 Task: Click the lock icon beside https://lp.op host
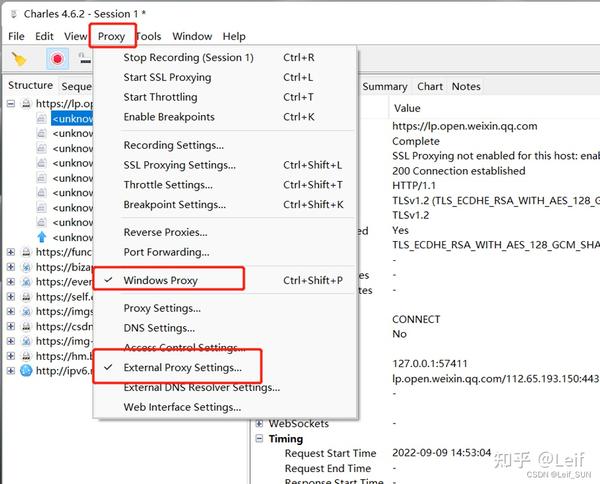[26, 103]
